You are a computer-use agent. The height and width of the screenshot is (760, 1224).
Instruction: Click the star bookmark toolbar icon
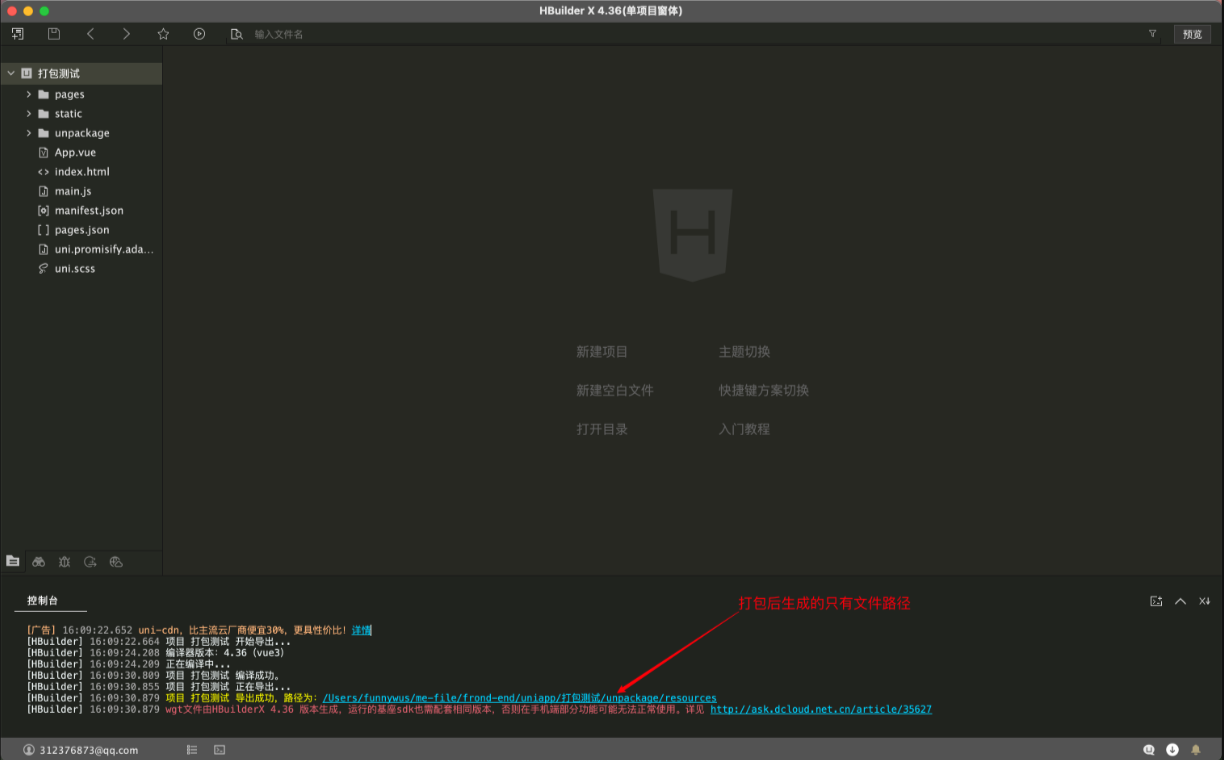pos(163,34)
